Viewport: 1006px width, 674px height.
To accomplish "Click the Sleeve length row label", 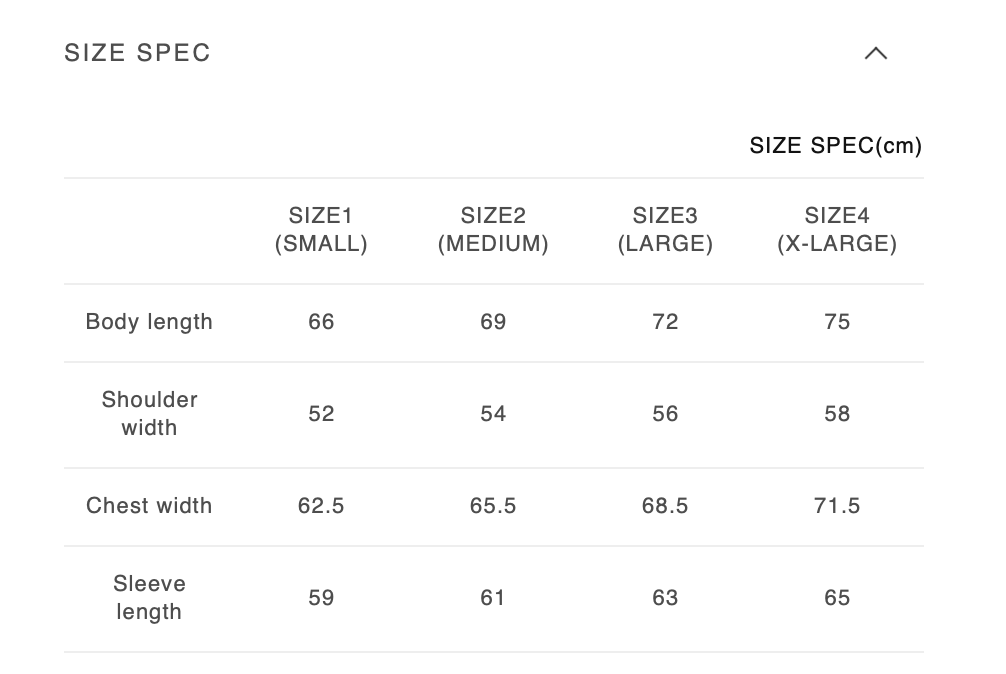I will coord(149,598).
